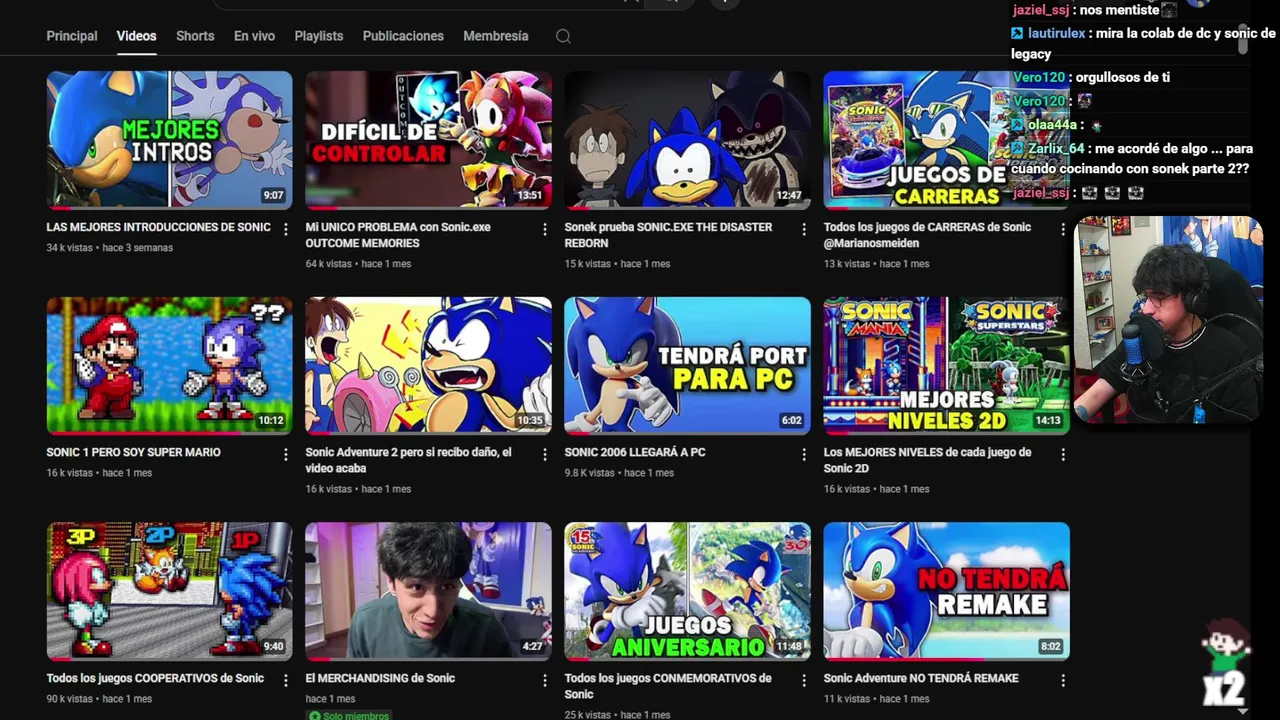This screenshot has height=720, width=1280.
Task: Click the chat scrollbar thumb
Action: [1243, 40]
